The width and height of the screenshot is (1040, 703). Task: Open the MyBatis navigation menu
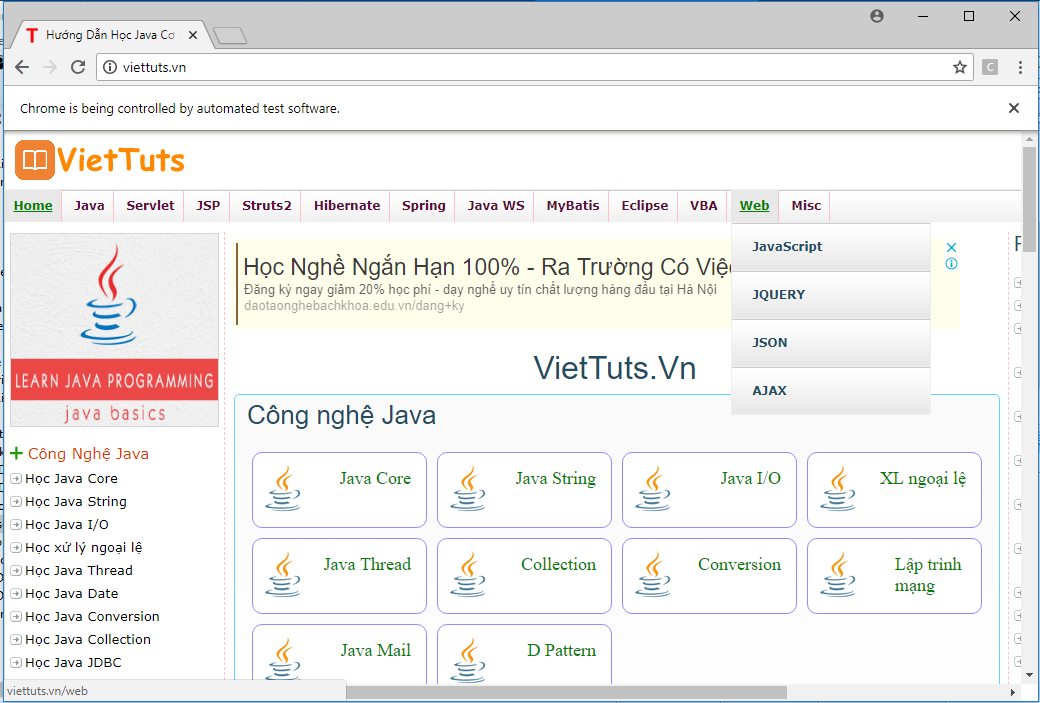[572, 206]
